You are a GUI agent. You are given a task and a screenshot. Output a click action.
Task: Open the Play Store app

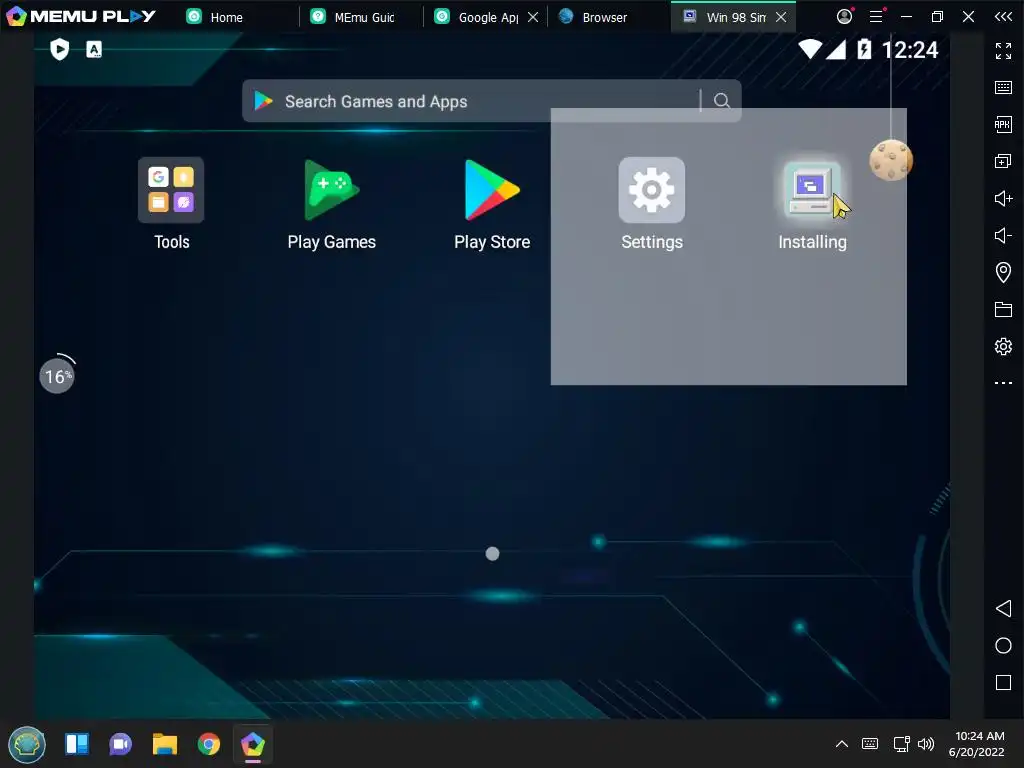click(x=492, y=190)
